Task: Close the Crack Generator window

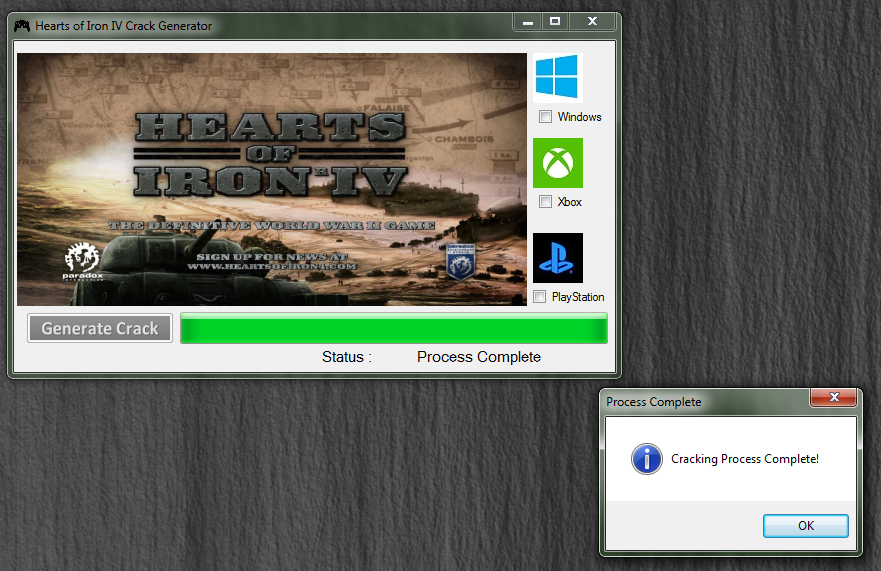Action: 592,22
